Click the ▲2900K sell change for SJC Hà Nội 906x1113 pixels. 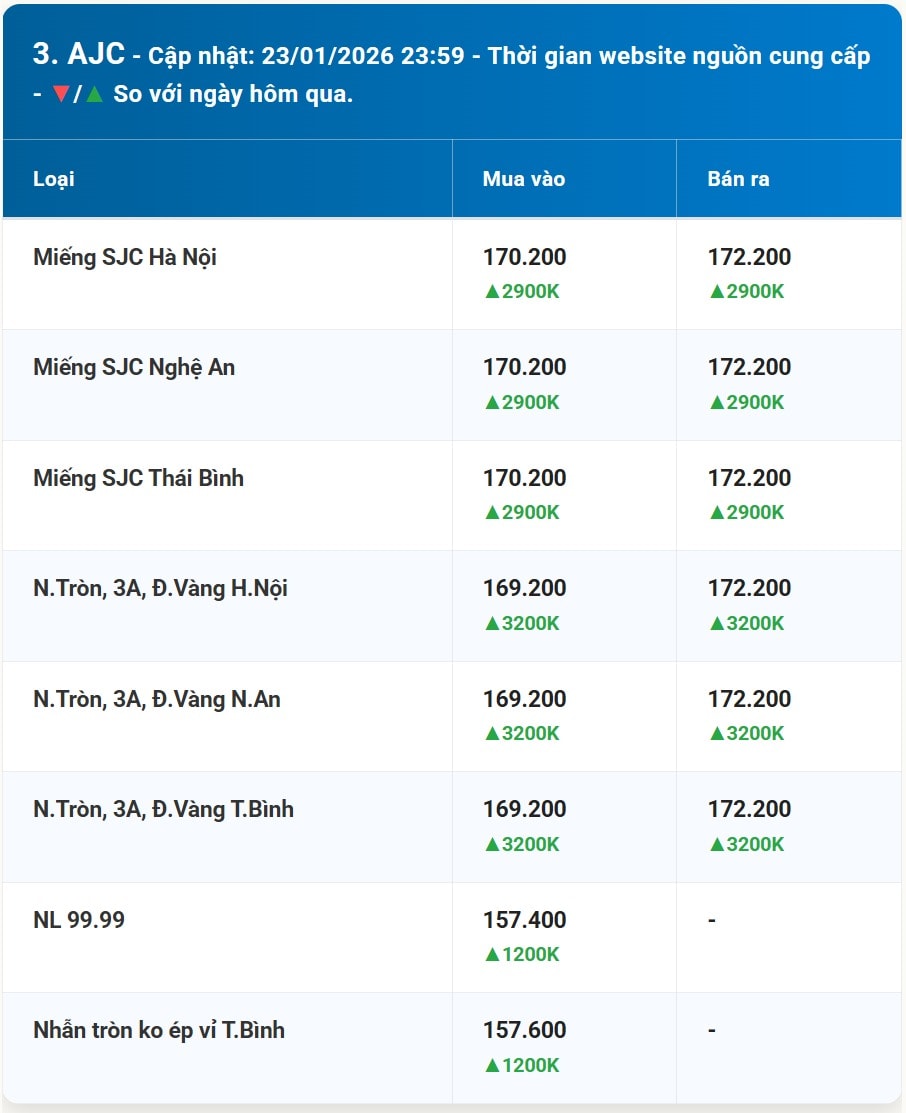[x=746, y=291]
